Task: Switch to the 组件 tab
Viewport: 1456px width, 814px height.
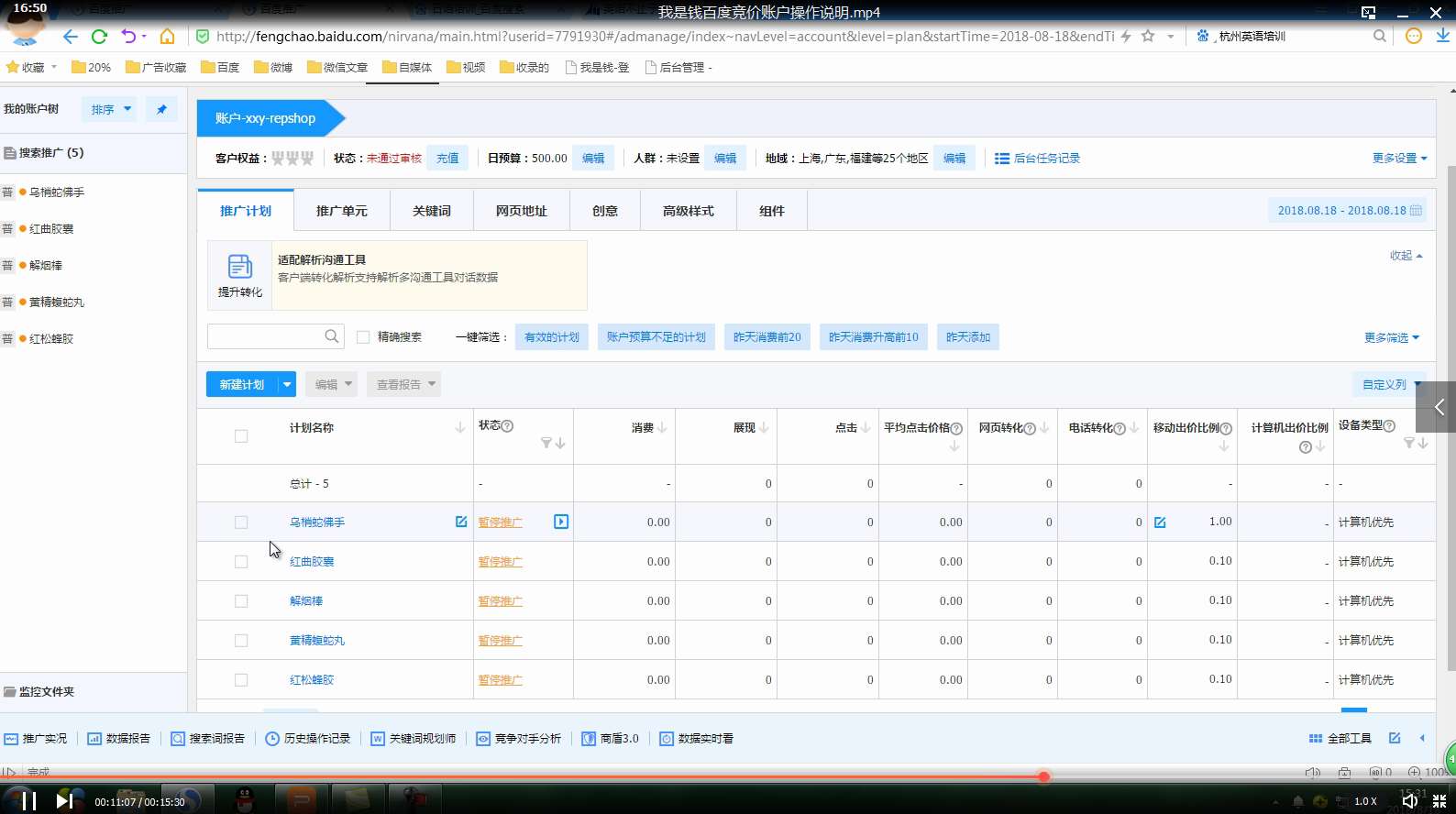Action: click(x=772, y=211)
